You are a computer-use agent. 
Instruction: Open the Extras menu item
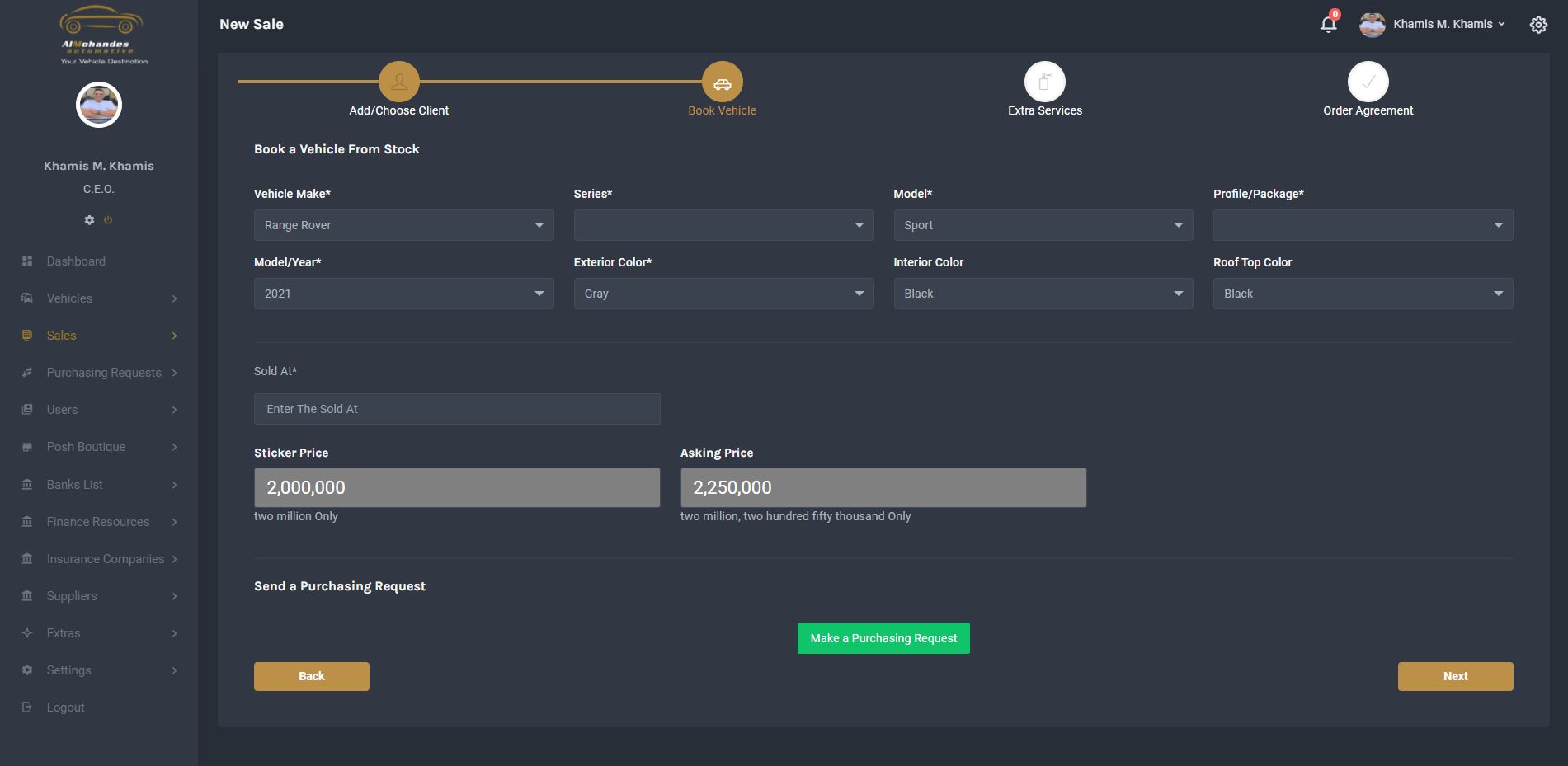click(x=64, y=633)
